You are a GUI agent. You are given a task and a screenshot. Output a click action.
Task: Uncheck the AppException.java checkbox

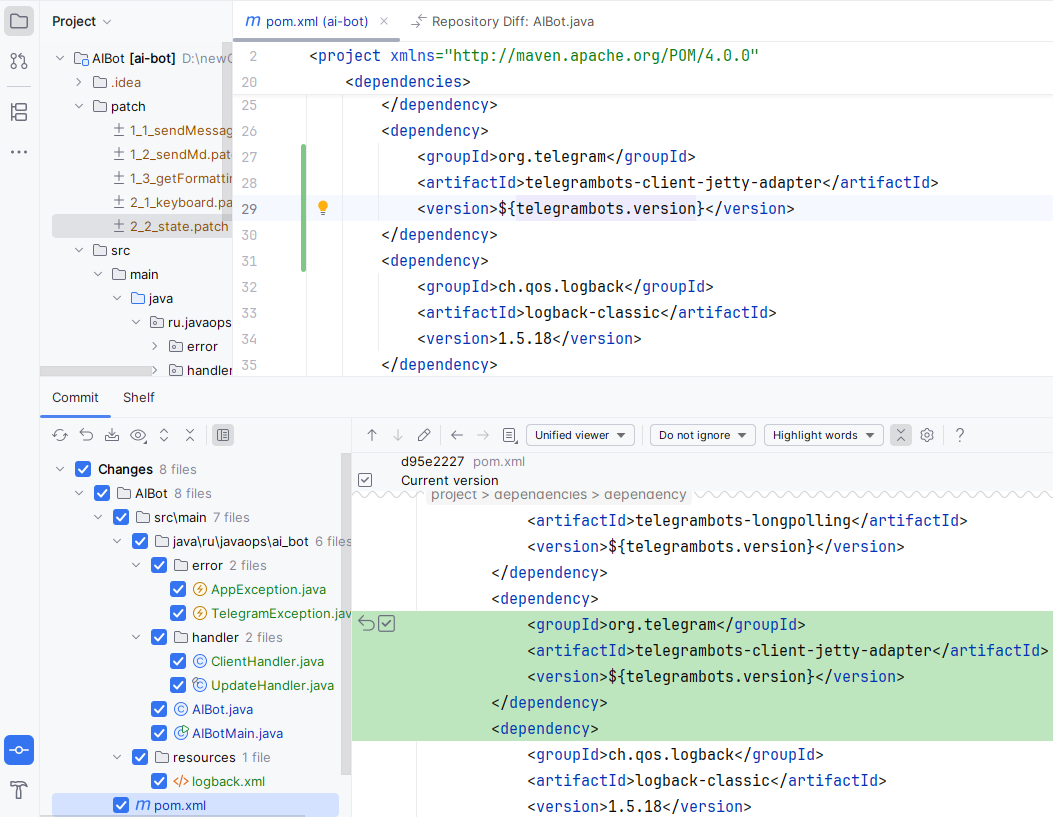click(x=178, y=589)
